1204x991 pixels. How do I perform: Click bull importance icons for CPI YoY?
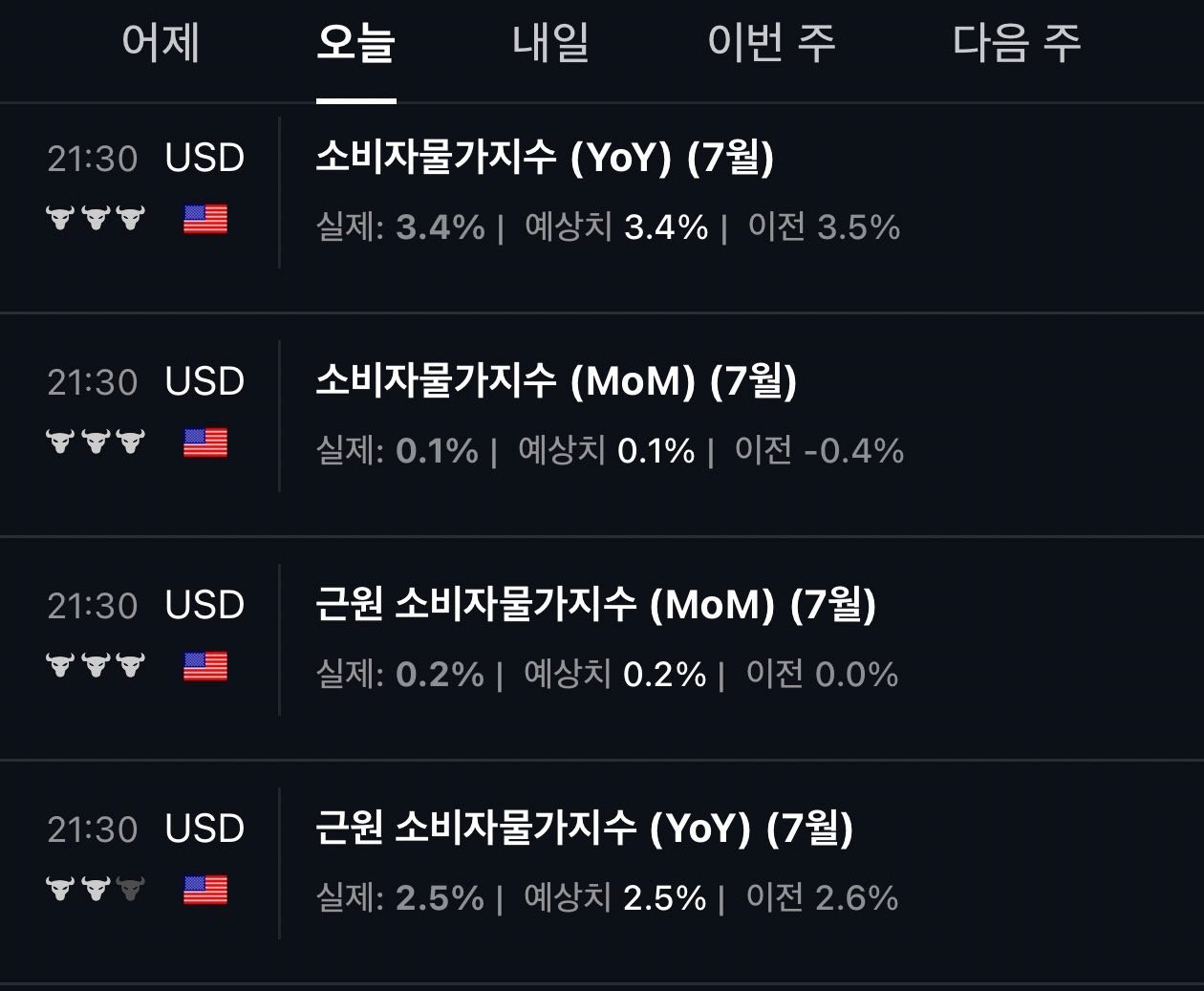tap(96, 219)
